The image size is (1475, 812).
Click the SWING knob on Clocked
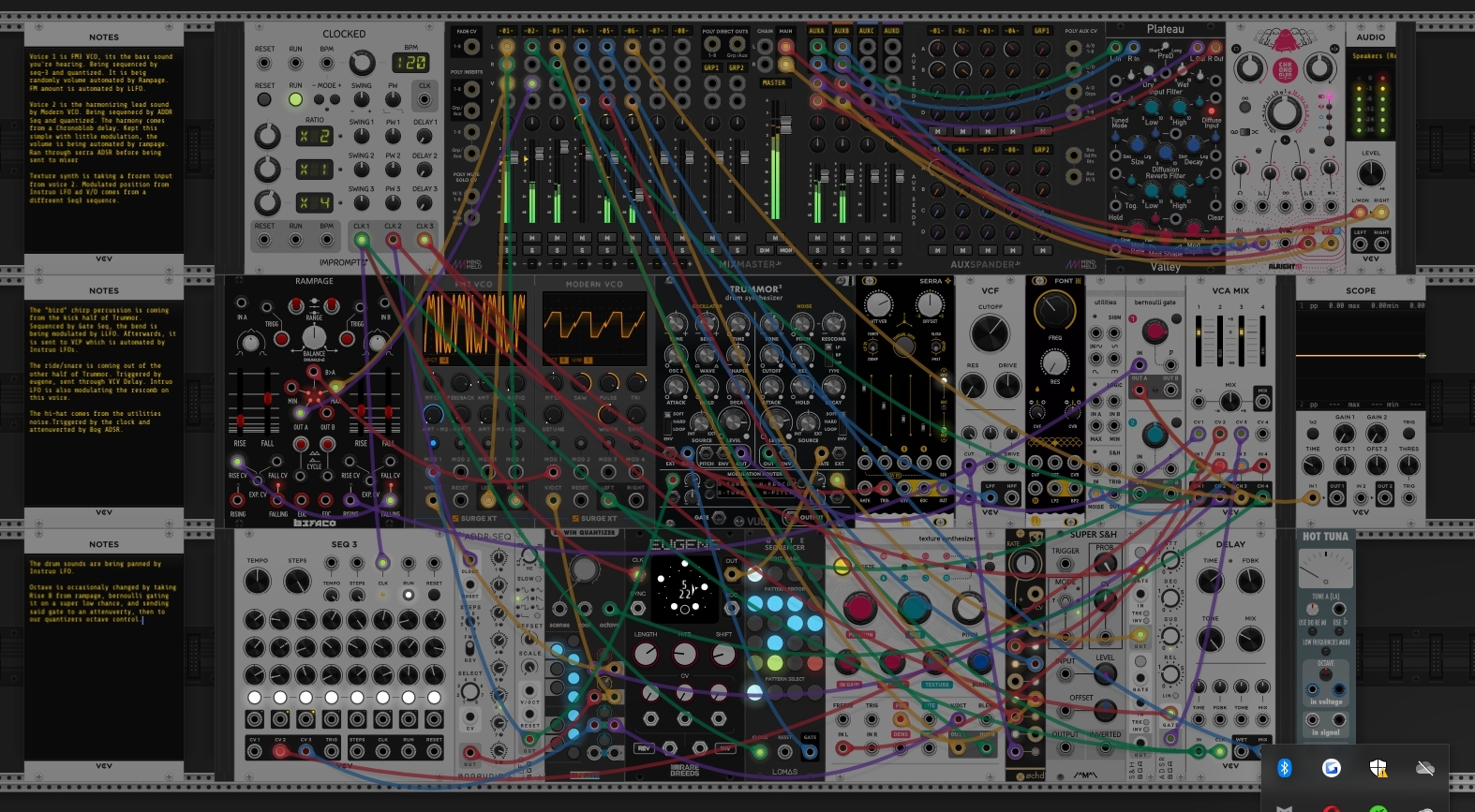(x=361, y=99)
